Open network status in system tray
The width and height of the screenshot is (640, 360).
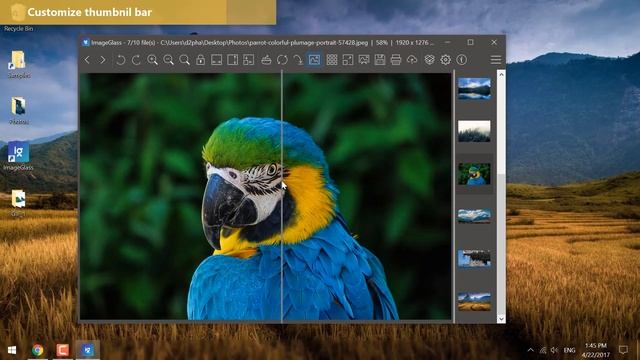(x=543, y=350)
